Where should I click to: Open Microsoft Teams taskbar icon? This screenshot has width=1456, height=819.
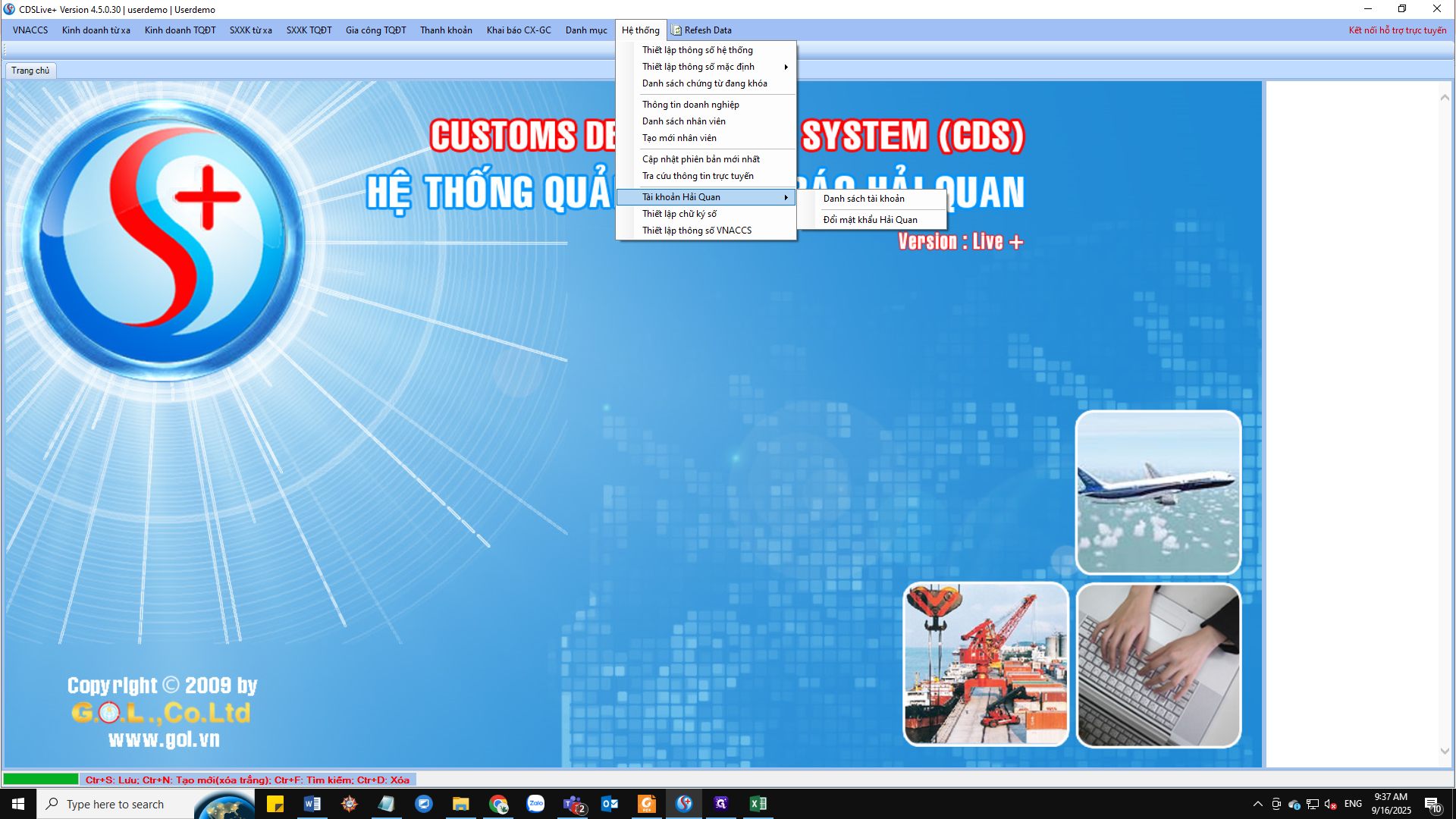point(573,804)
